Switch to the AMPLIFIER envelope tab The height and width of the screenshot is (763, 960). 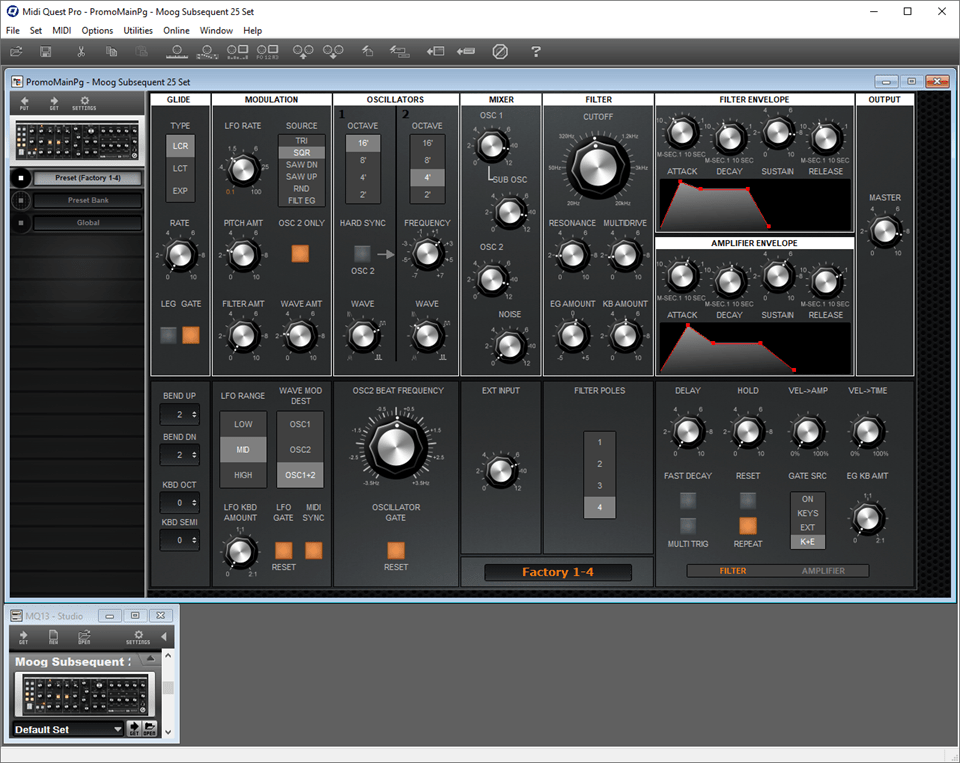tap(823, 571)
